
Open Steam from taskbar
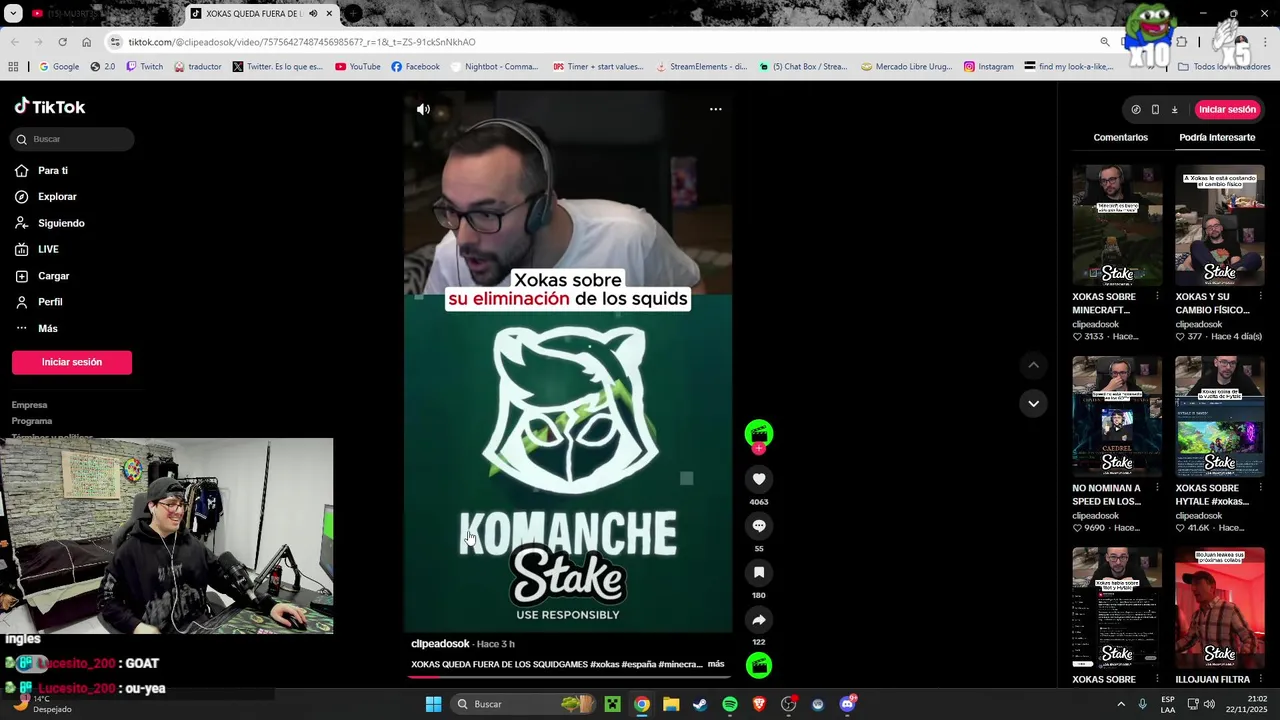coord(700,704)
